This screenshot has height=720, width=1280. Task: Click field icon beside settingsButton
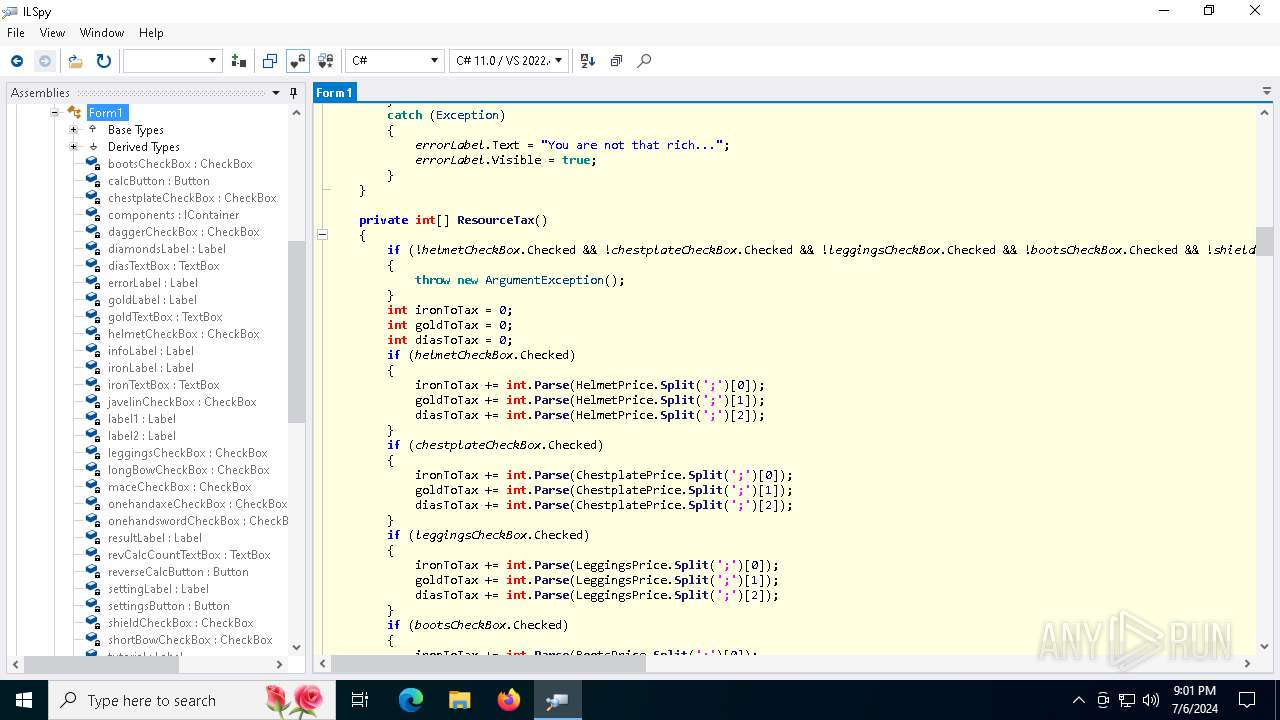click(x=93, y=606)
